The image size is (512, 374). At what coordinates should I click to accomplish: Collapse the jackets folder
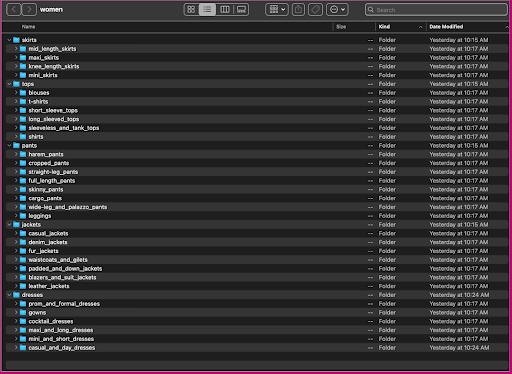9,225
